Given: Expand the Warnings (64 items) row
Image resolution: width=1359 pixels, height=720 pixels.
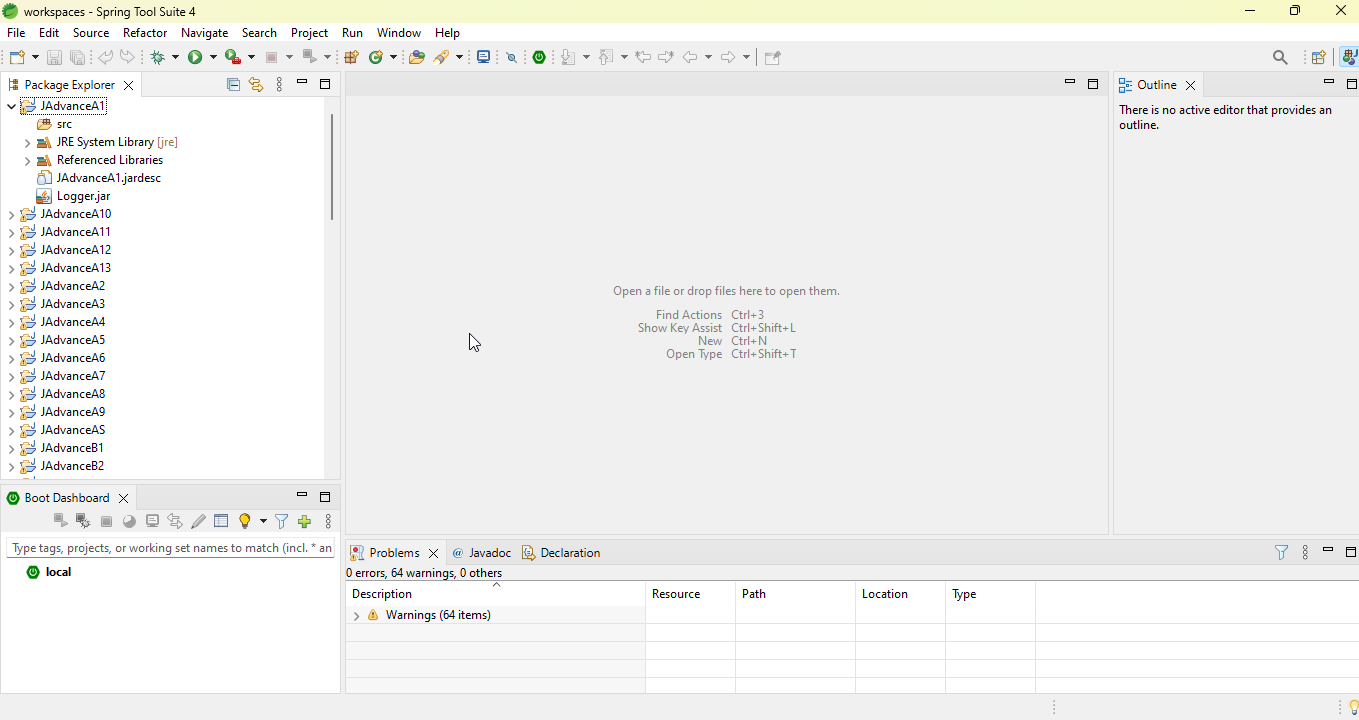Looking at the screenshot, I should [x=356, y=616].
